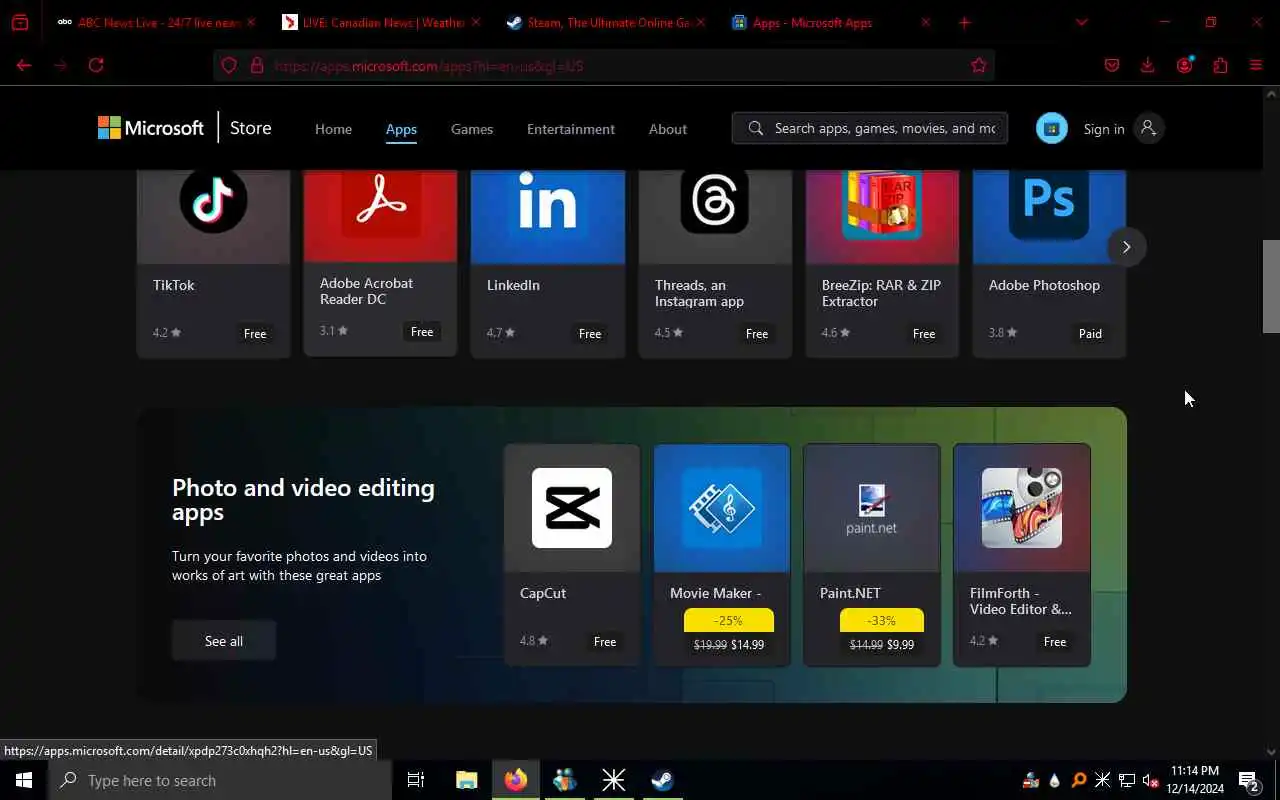
Task: Click the Windows taskbar search box
Action: click(x=220, y=781)
